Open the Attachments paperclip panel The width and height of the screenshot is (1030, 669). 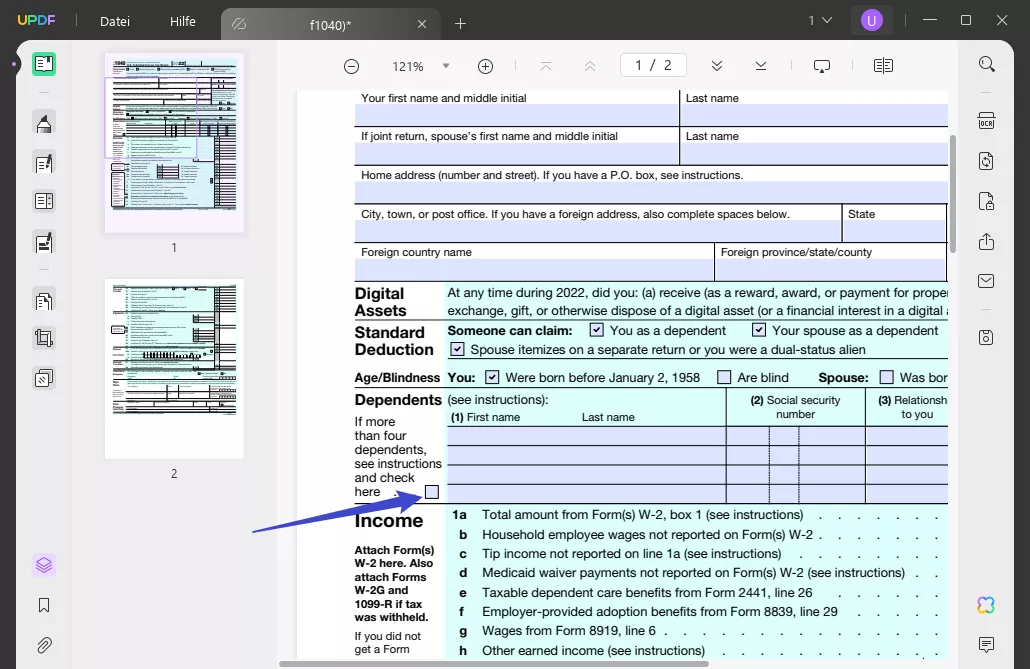coord(44,644)
